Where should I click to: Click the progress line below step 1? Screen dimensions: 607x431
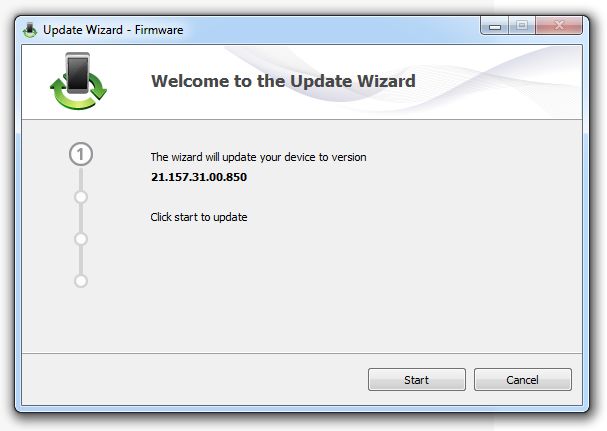[81, 178]
